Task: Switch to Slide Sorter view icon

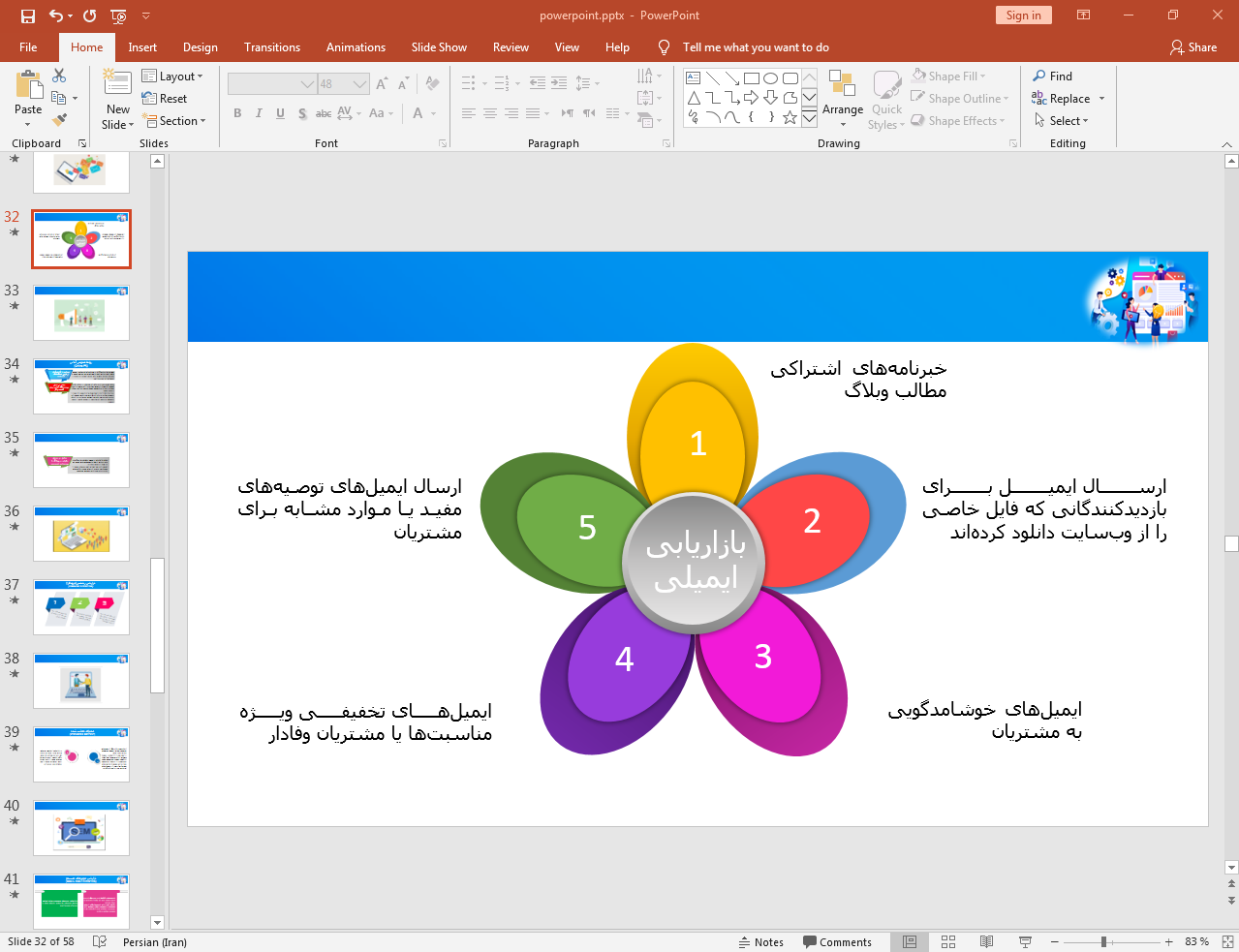Action: [948, 942]
